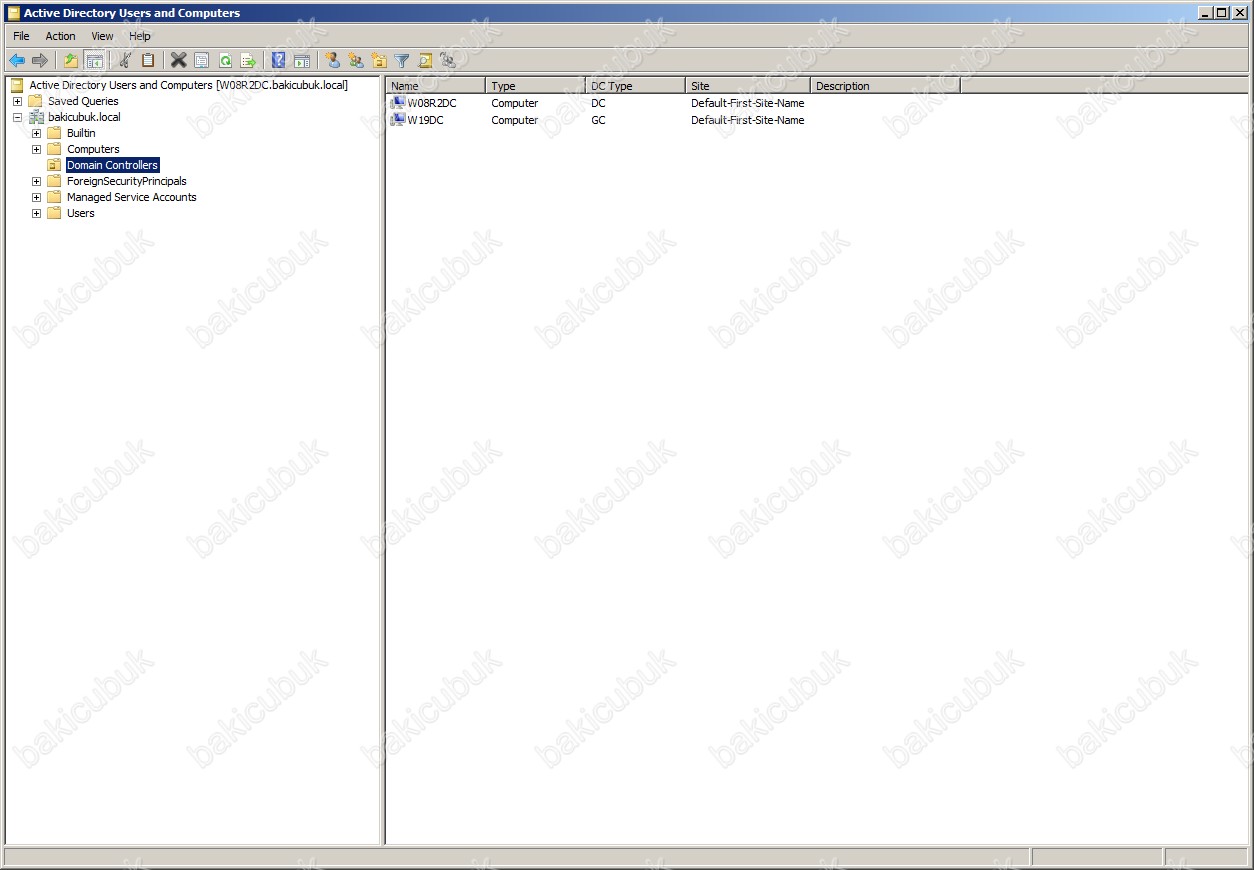Sort by the Site column header
The height and width of the screenshot is (870, 1254).
click(748, 86)
